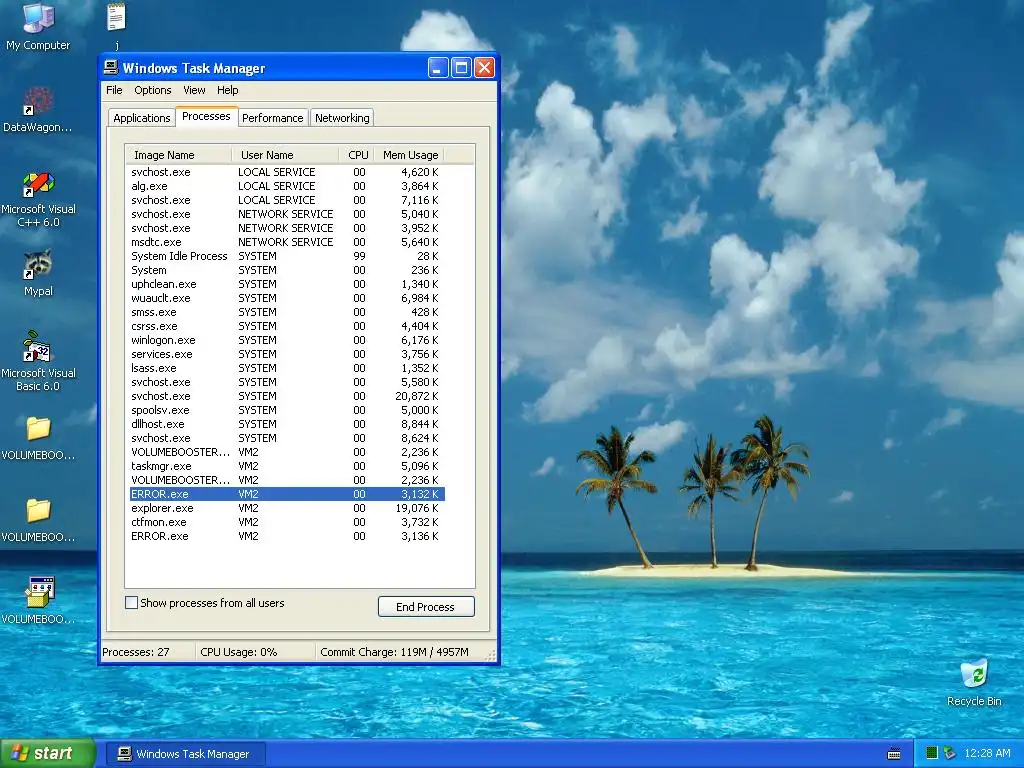
Task: Select the Processes tab
Action: pos(206,116)
